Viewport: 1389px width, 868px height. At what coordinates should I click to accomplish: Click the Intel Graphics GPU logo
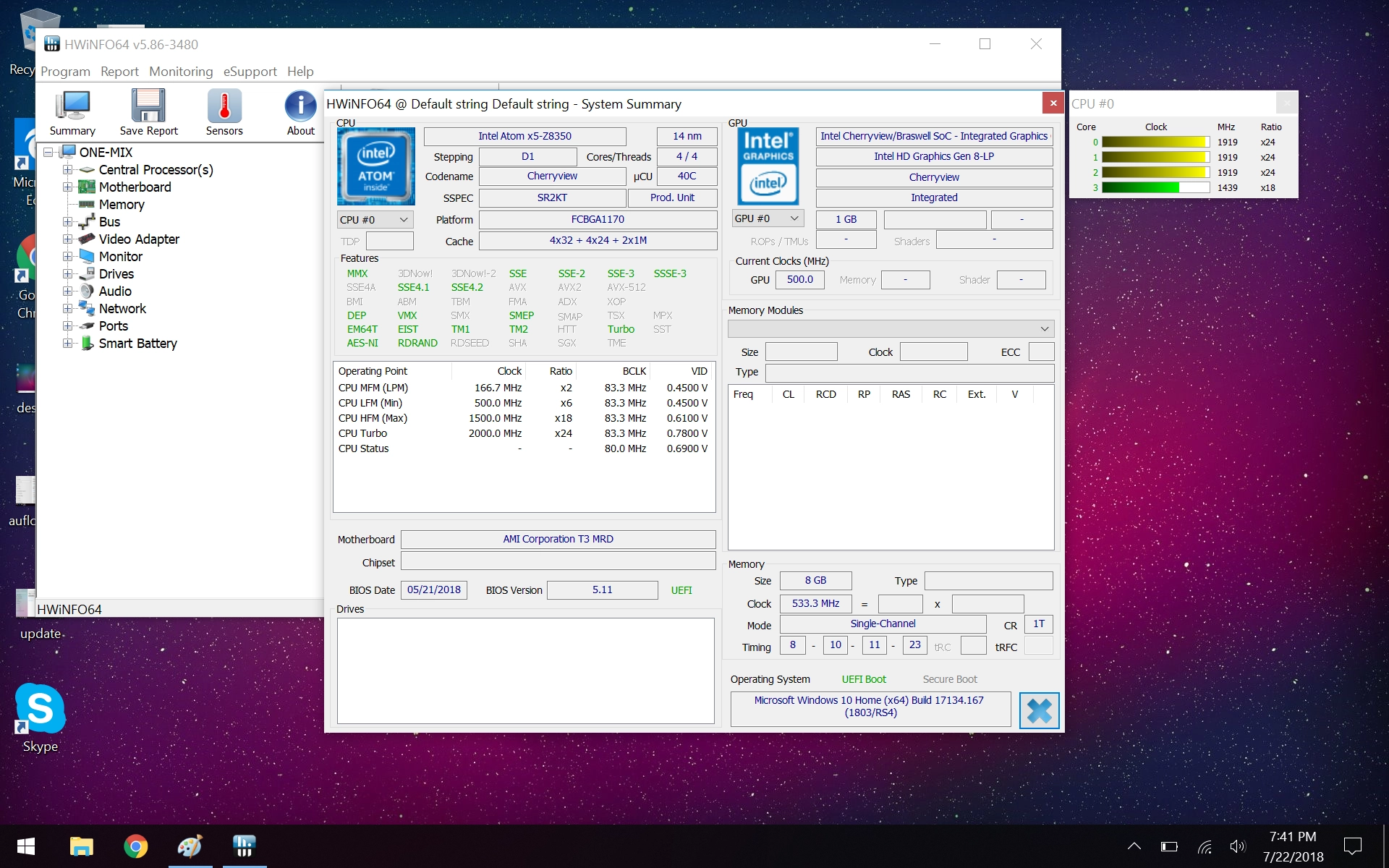pos(768,166)
